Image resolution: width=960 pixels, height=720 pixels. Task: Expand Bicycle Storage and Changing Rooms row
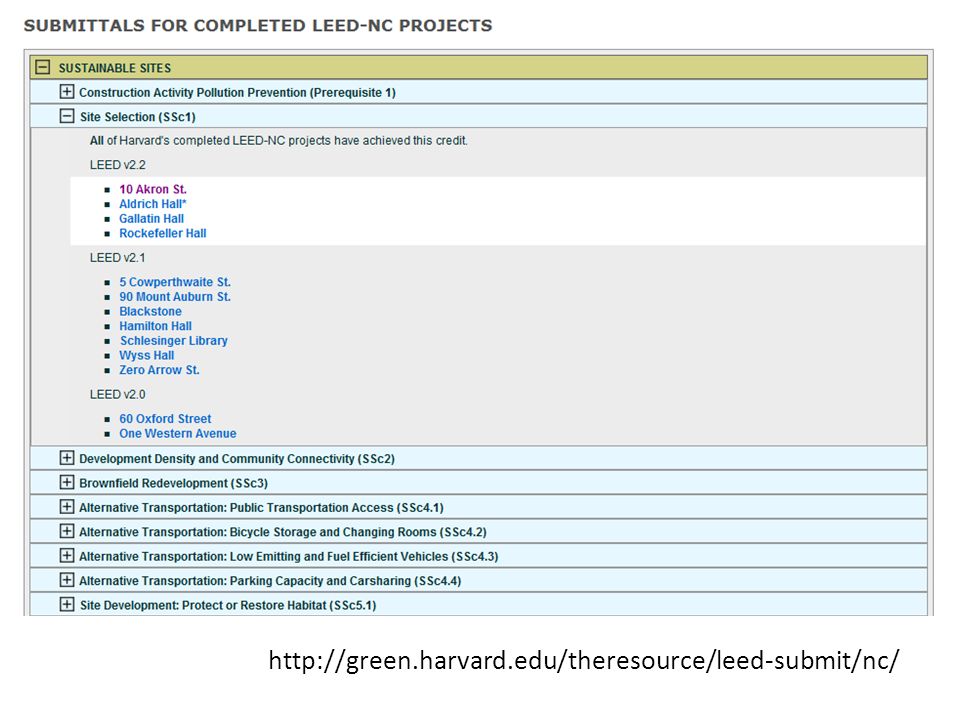(x=67, y=531)
